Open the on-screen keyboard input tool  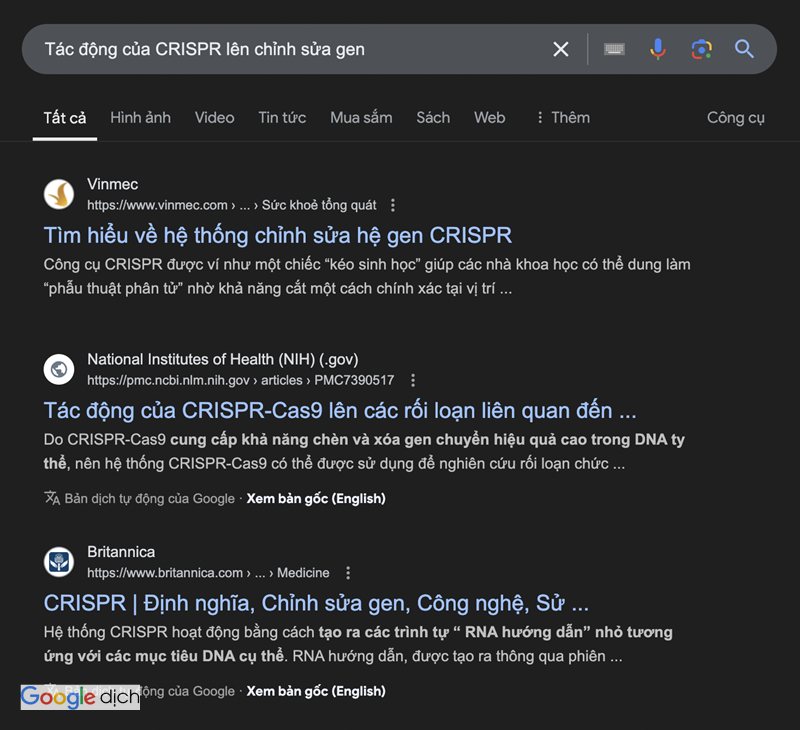tap(614, 49)
